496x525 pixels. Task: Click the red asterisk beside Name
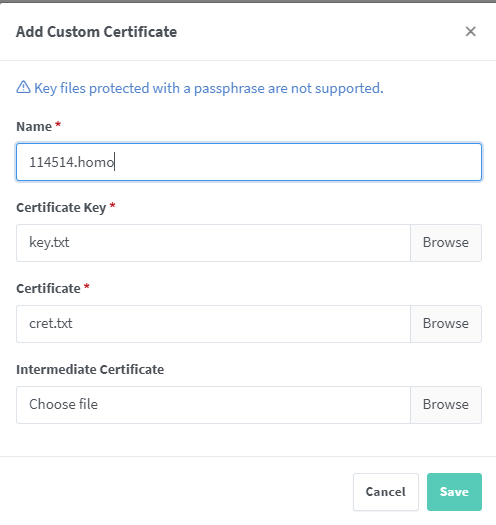[58, 124]
